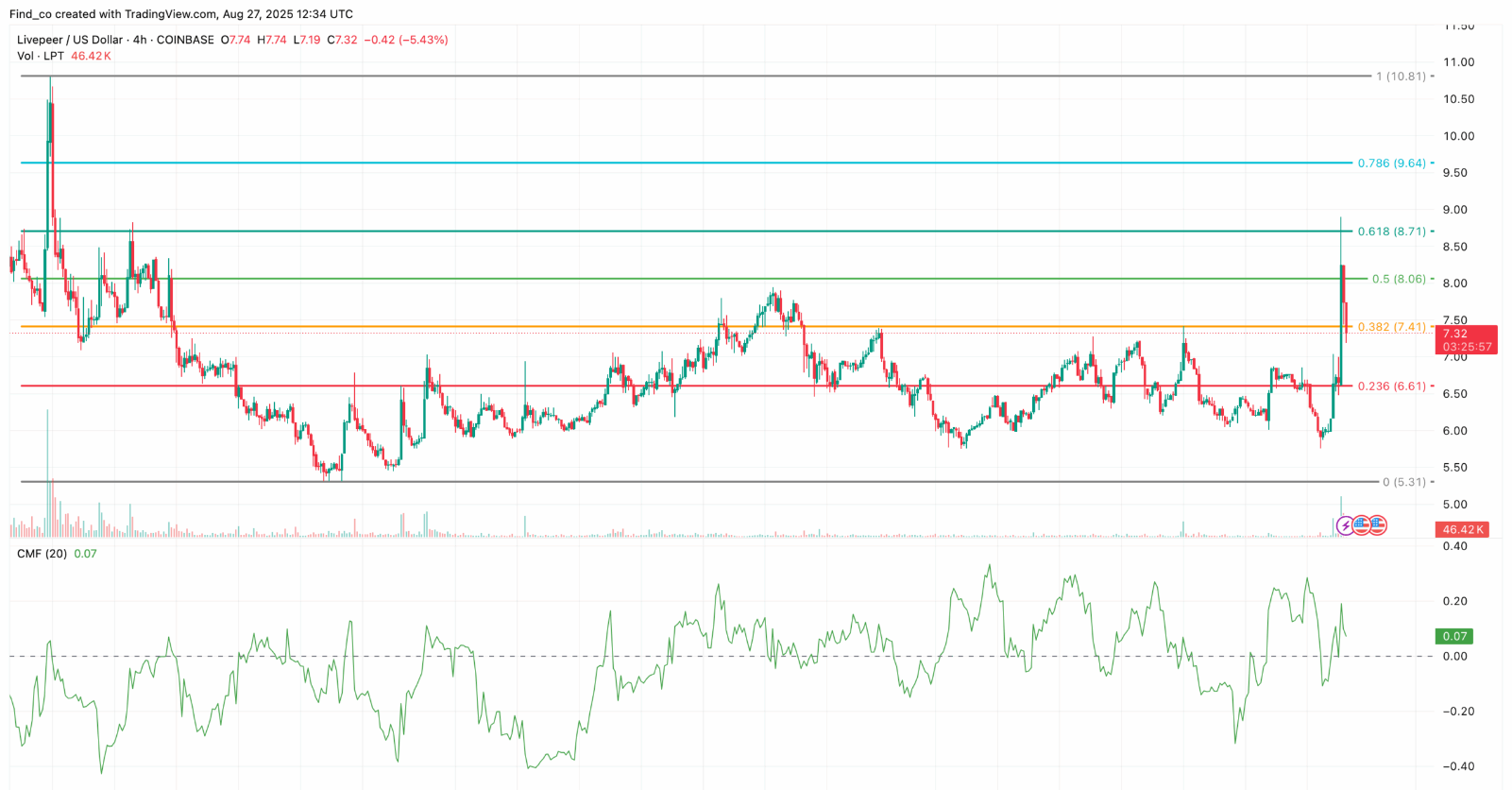Screen dimensions: 1512x790
Task: Click the −0.42 (−5.43%) change value
Action: click(406, 40)
